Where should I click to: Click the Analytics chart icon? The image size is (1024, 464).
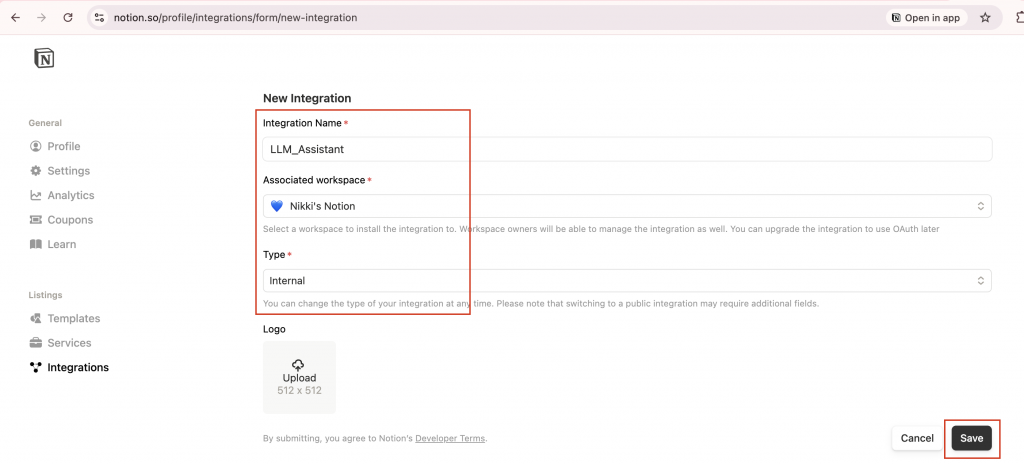(35, 195)
